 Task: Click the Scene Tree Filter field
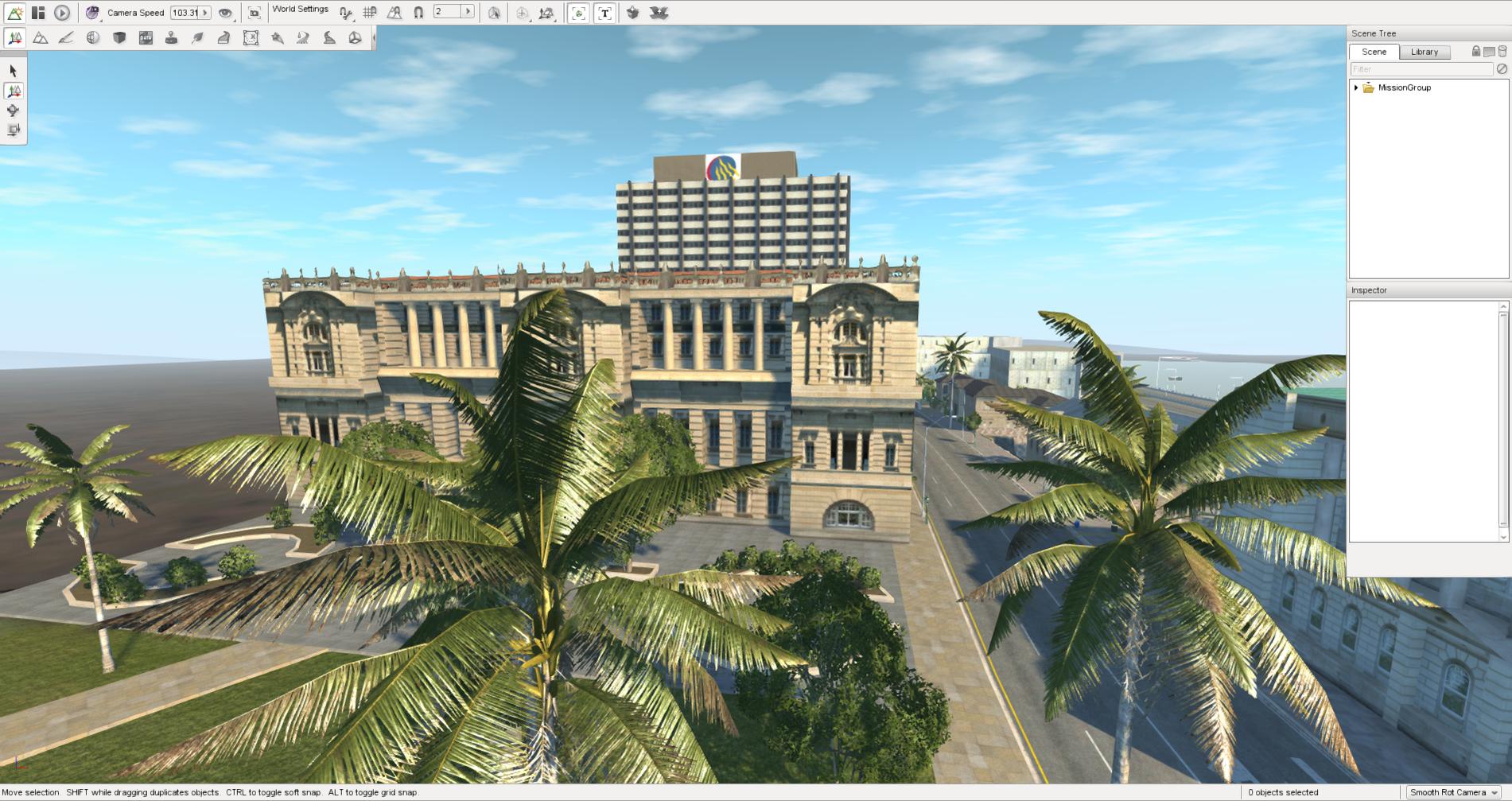coord(1421,69)
